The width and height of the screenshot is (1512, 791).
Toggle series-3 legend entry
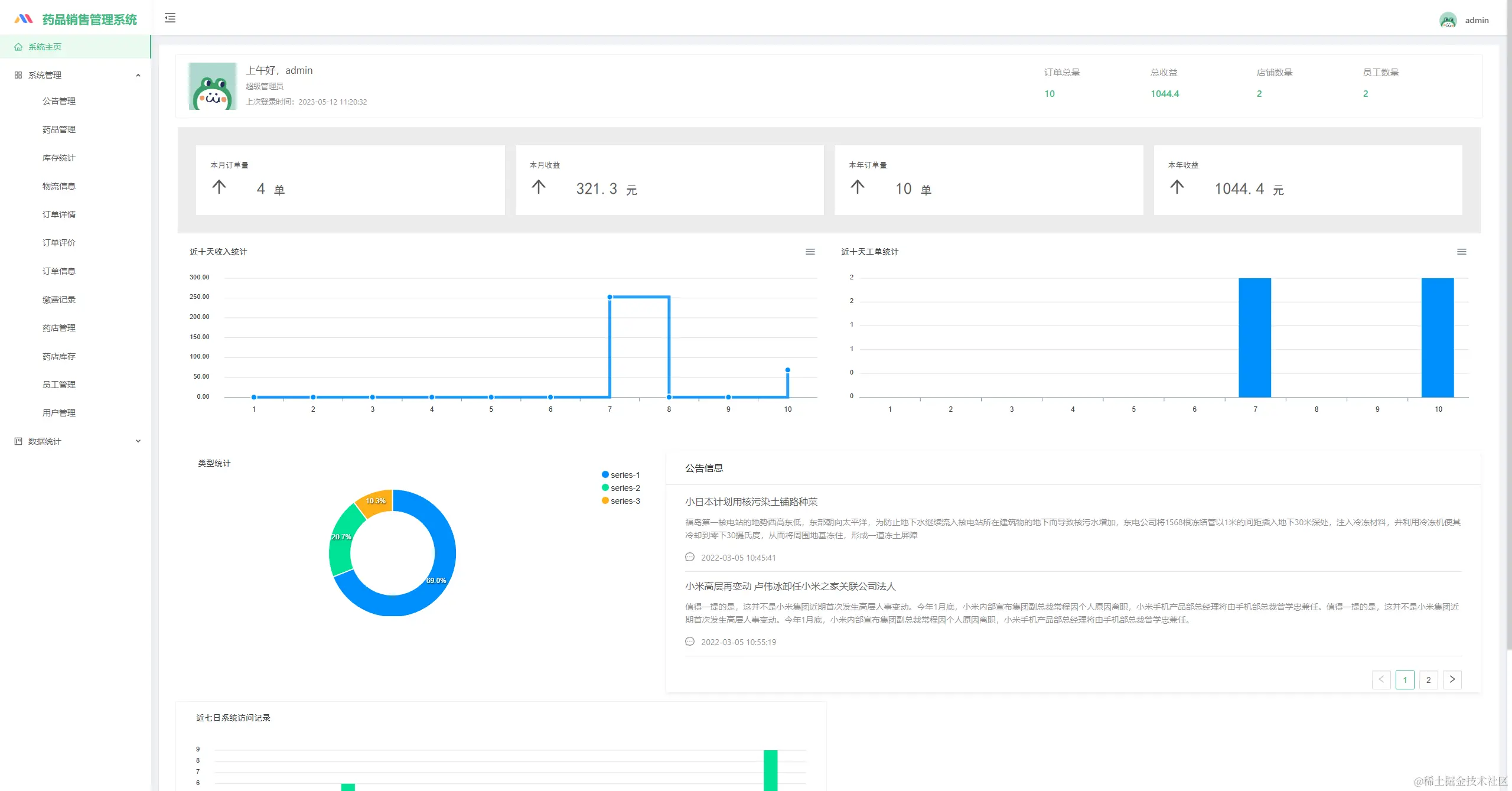click(x=621, y=501)
